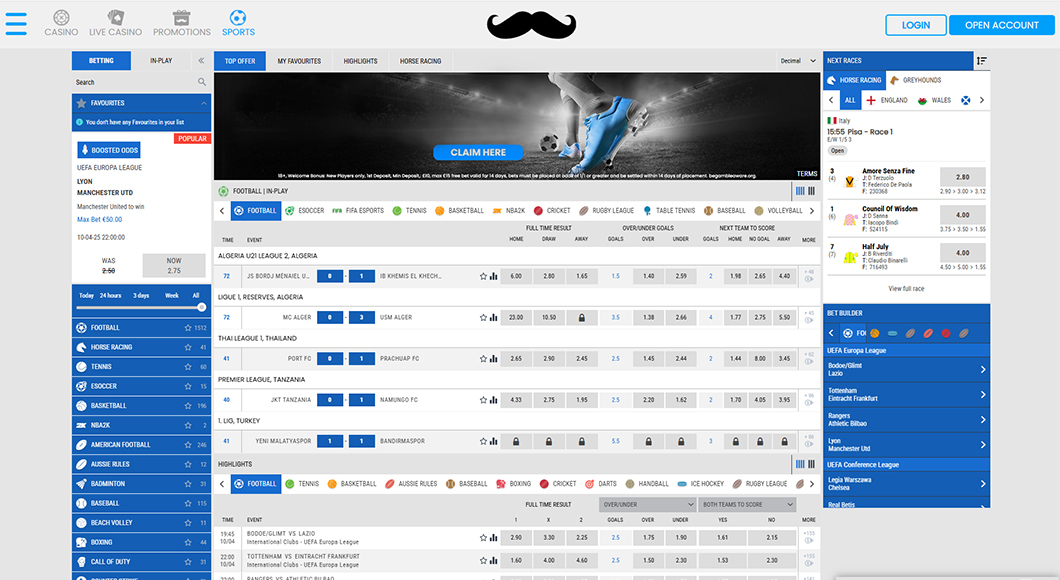
Task: Open the Highlights tab
Action: click(x=360, y=61)
